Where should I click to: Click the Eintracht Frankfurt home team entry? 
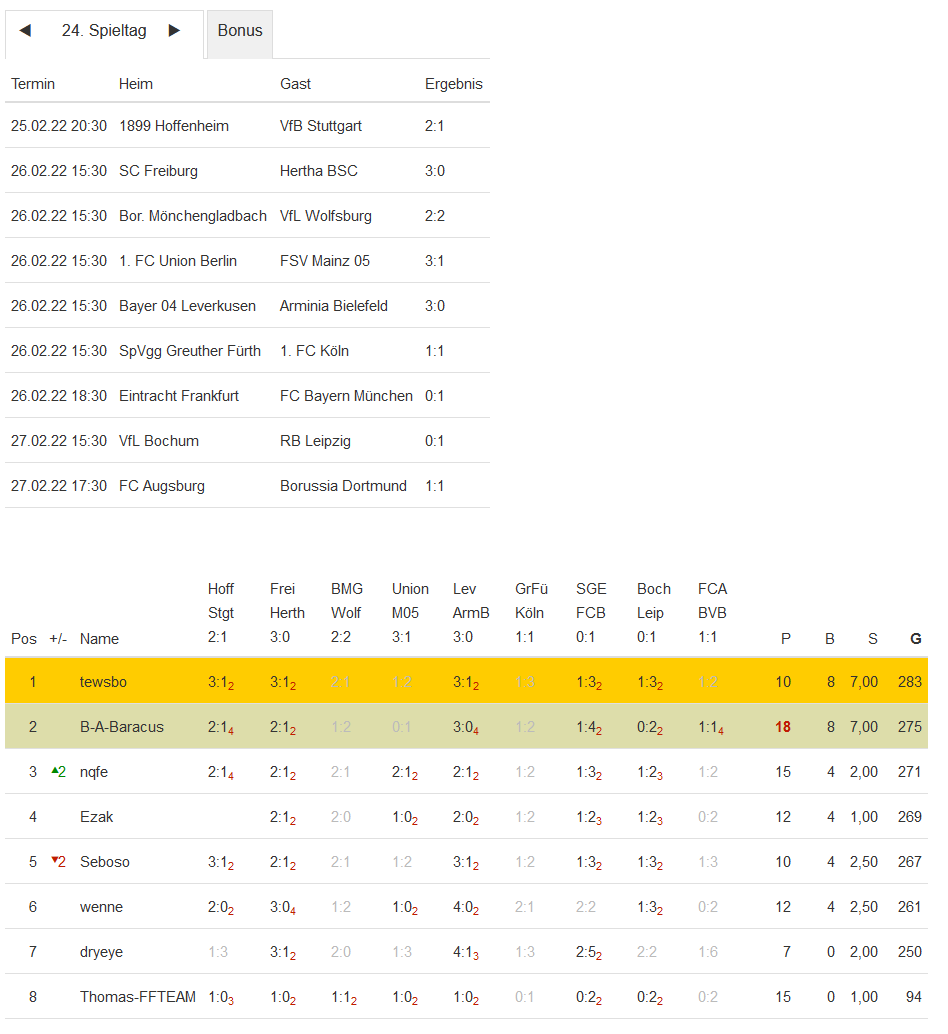point(179,396)
